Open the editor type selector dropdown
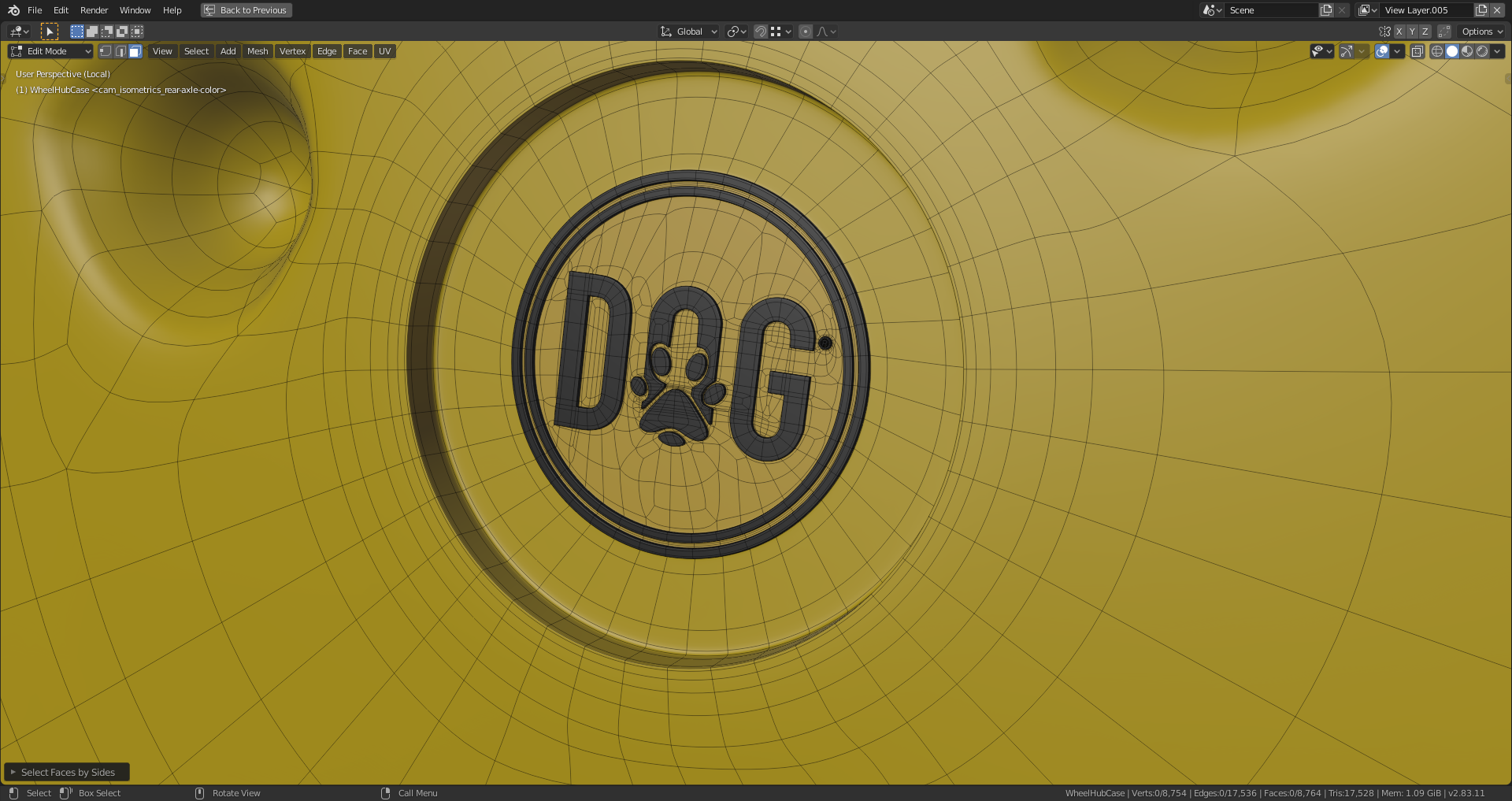 coord(19,32)
